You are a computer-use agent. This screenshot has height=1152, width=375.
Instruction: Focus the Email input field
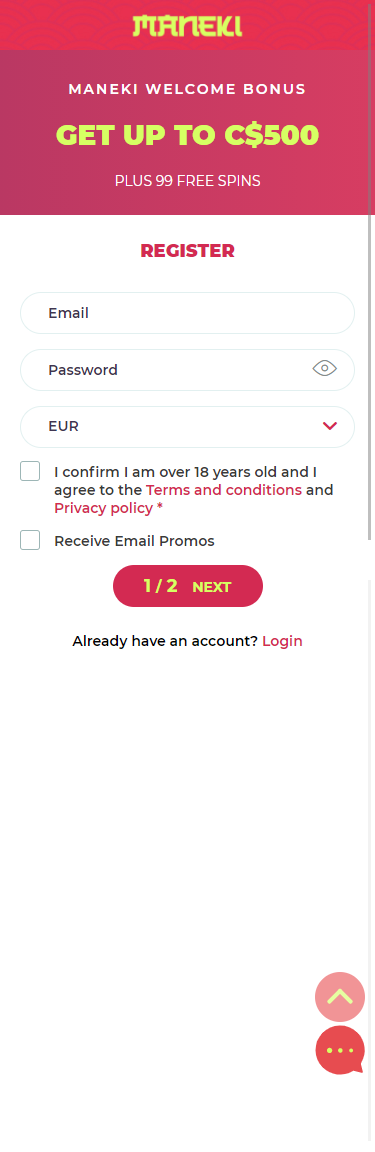(188, 313)
